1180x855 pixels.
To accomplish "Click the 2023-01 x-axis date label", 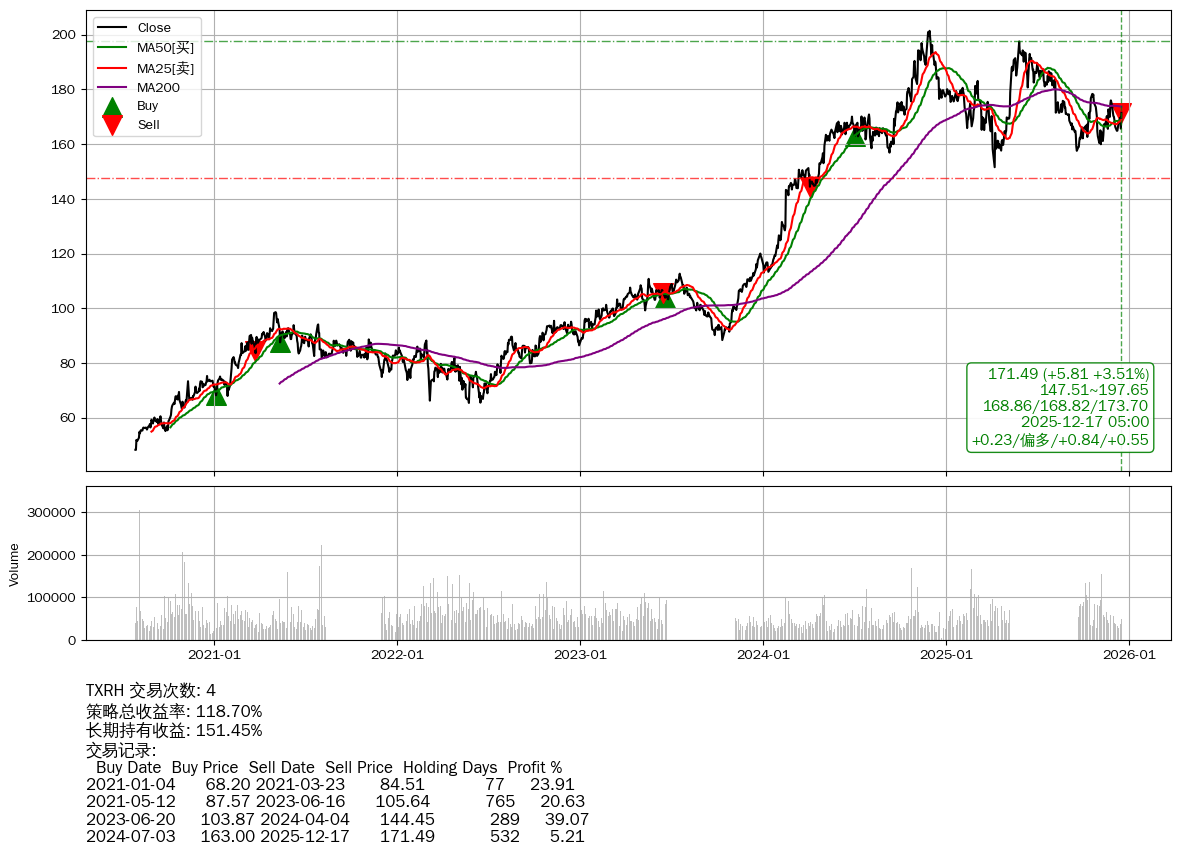I will point(580,656).
